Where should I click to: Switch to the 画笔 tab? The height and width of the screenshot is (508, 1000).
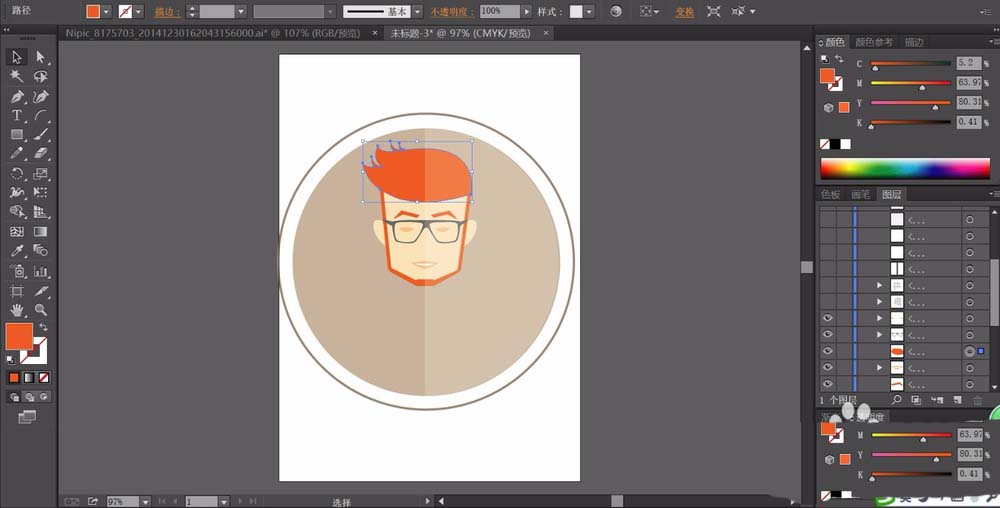[860, 194]
